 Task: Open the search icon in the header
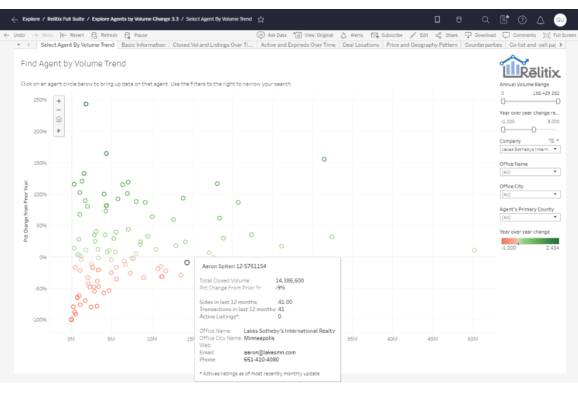(485, 20)
